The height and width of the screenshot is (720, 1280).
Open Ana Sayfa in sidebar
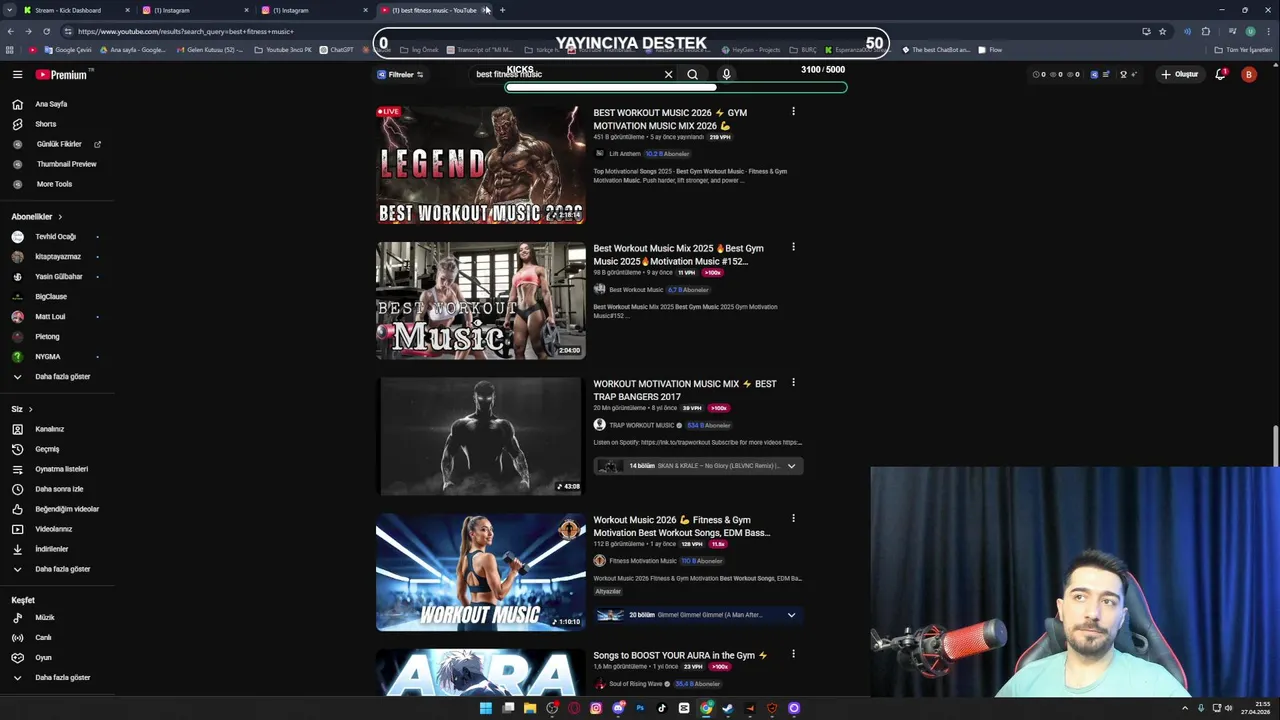tap(52, 104)
